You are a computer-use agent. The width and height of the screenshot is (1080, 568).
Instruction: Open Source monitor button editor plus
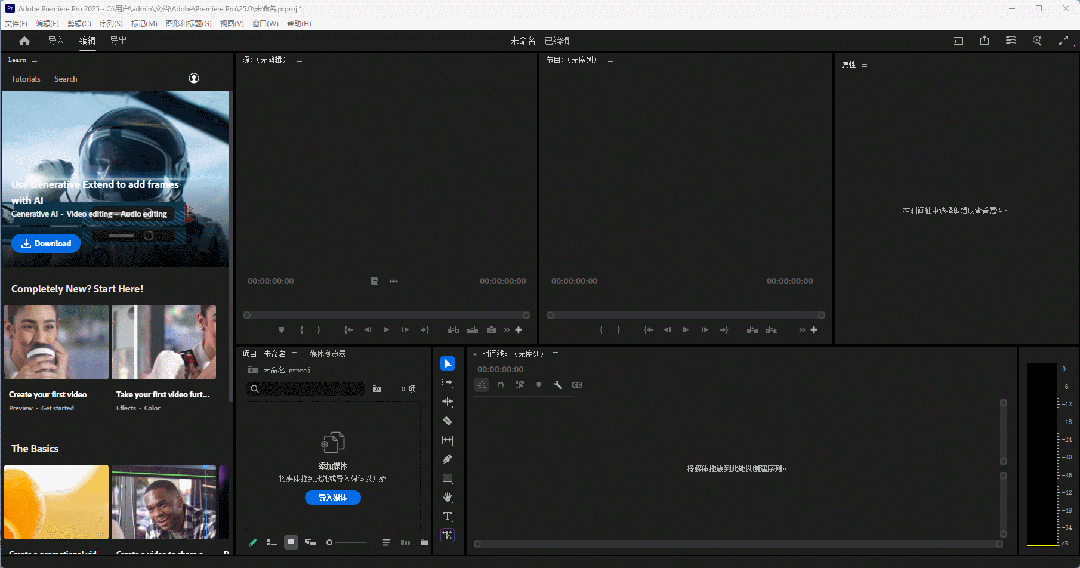pos(519,330)
